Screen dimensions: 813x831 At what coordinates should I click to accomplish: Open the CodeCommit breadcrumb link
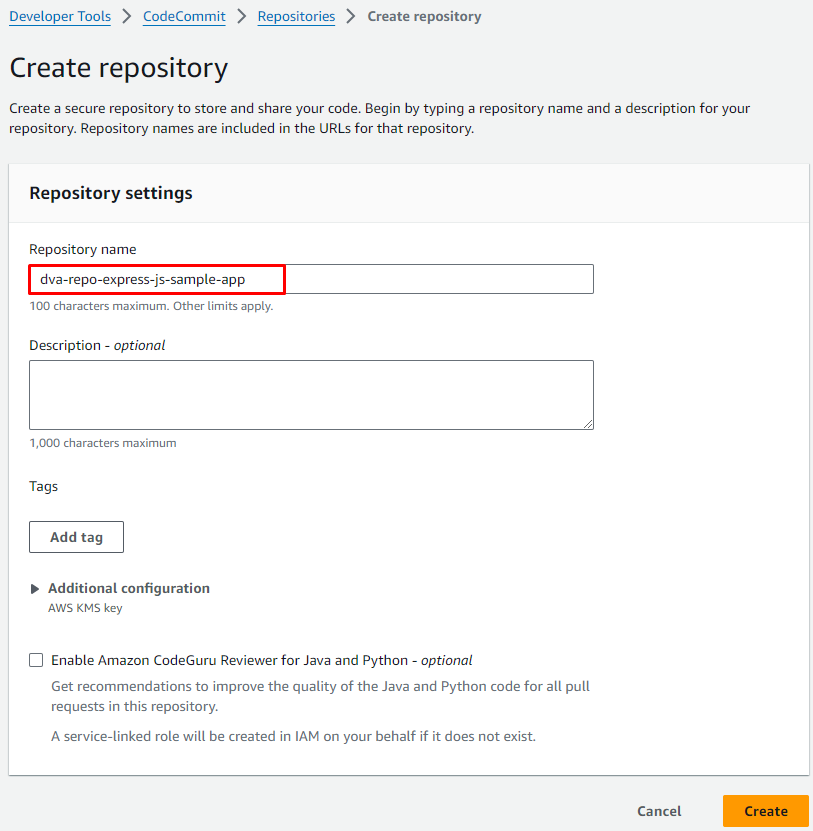click(184, 17)
